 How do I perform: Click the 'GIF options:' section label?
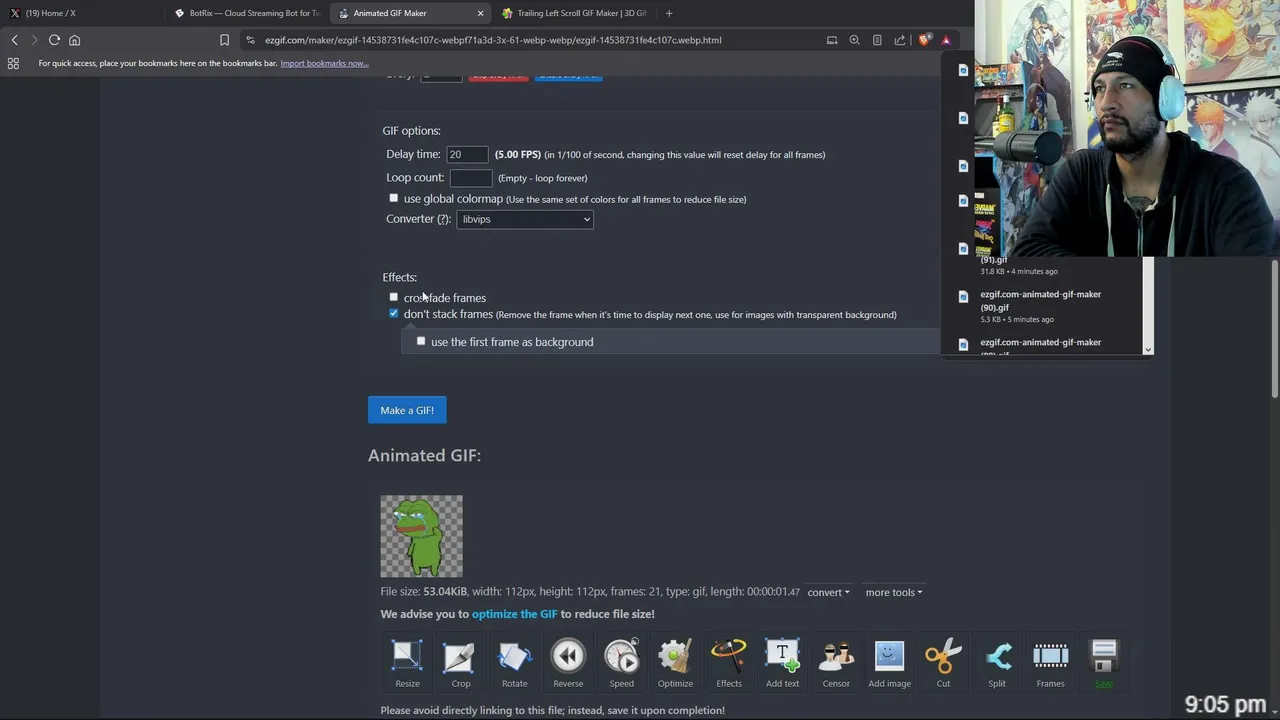pos(411,131)
